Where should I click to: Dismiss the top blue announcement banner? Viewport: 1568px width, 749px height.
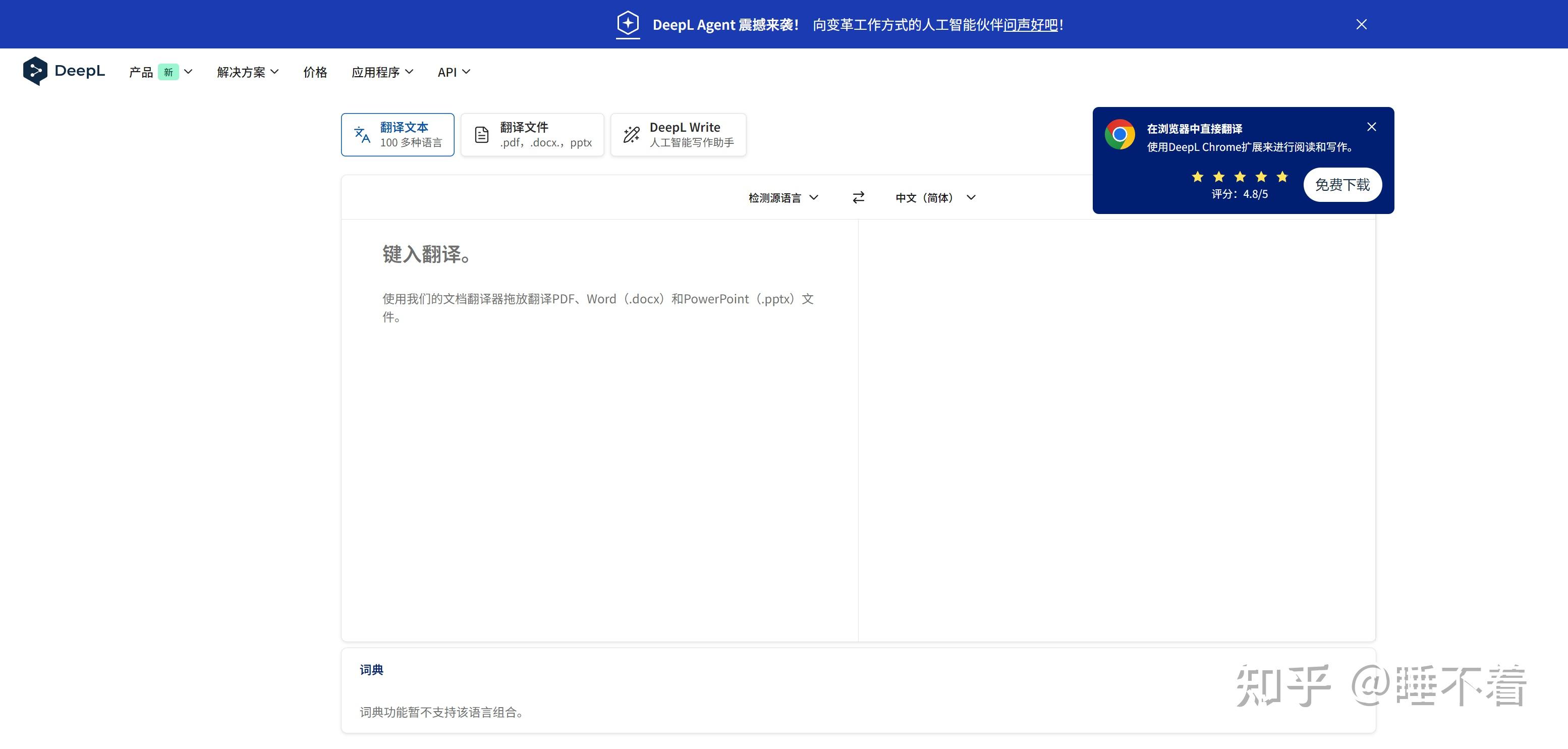pos(1361,24)
